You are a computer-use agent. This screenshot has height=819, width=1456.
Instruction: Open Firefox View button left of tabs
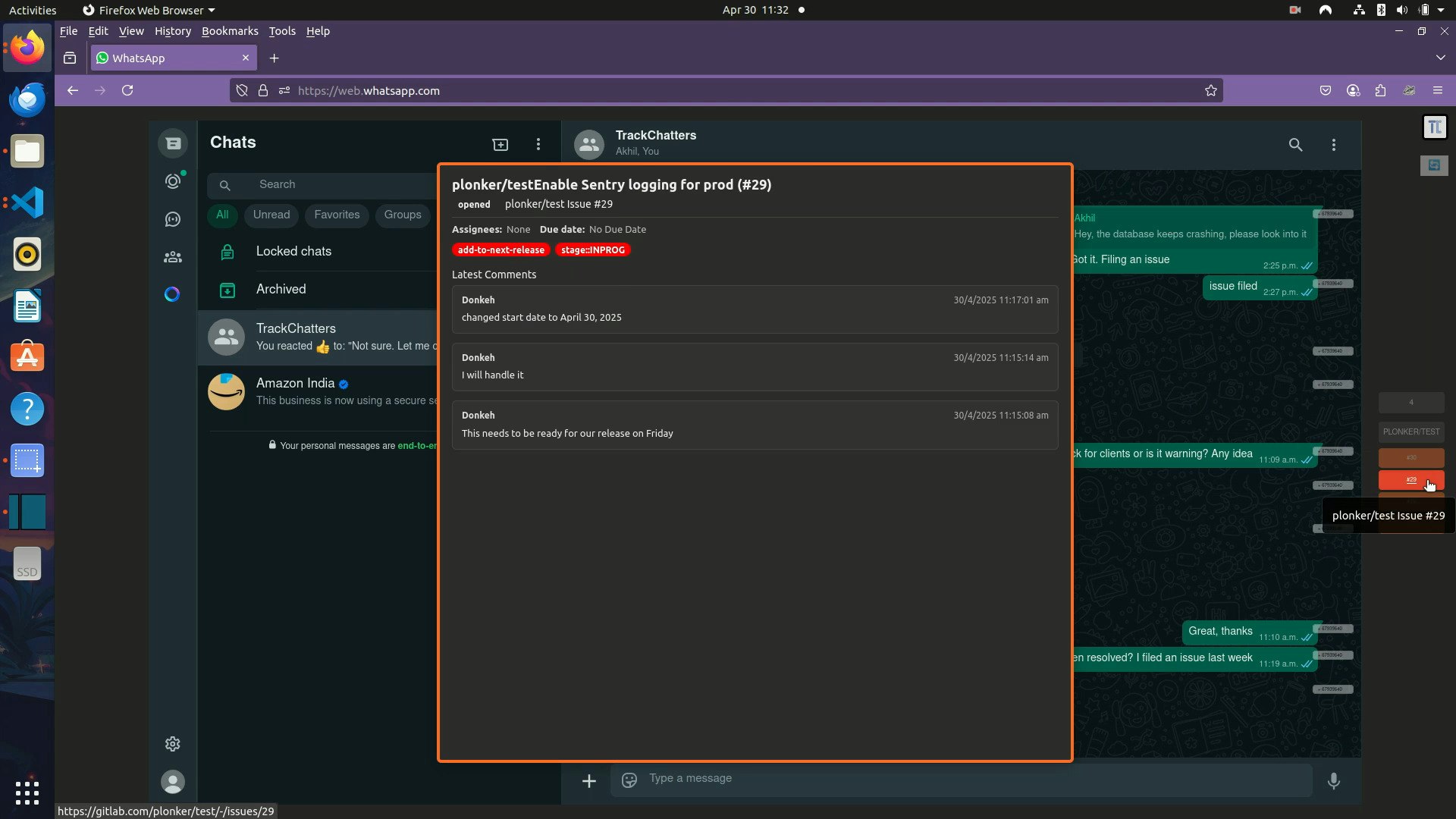coord(70,58)
